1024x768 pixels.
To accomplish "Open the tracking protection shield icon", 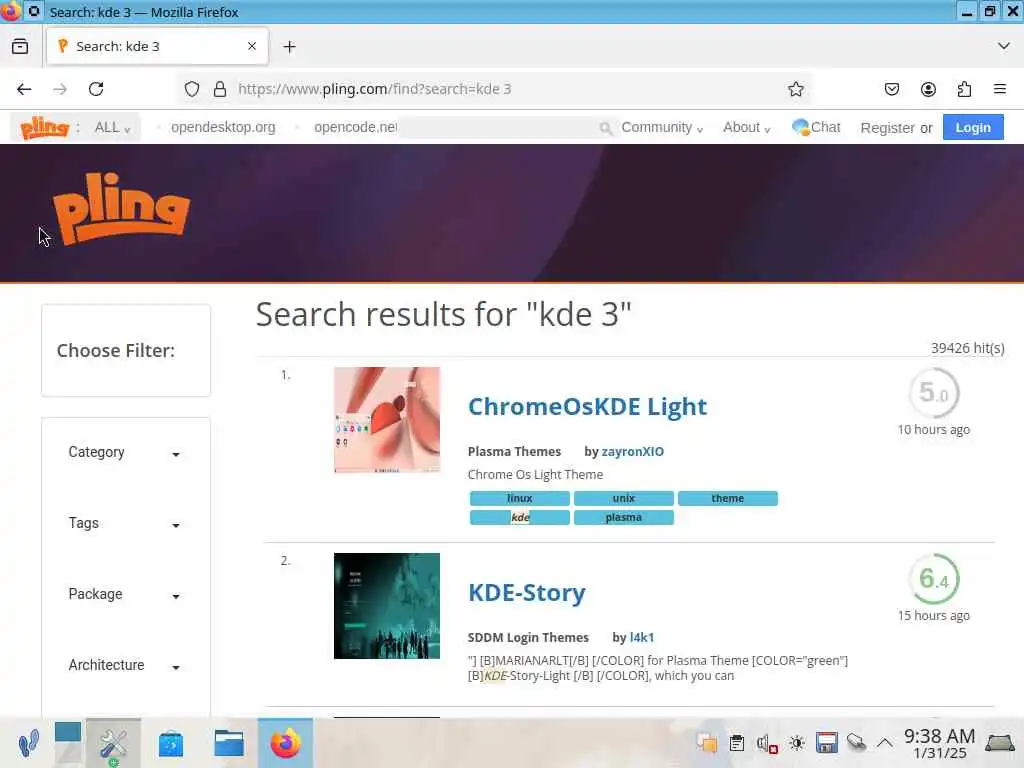I will click(191, 89).
